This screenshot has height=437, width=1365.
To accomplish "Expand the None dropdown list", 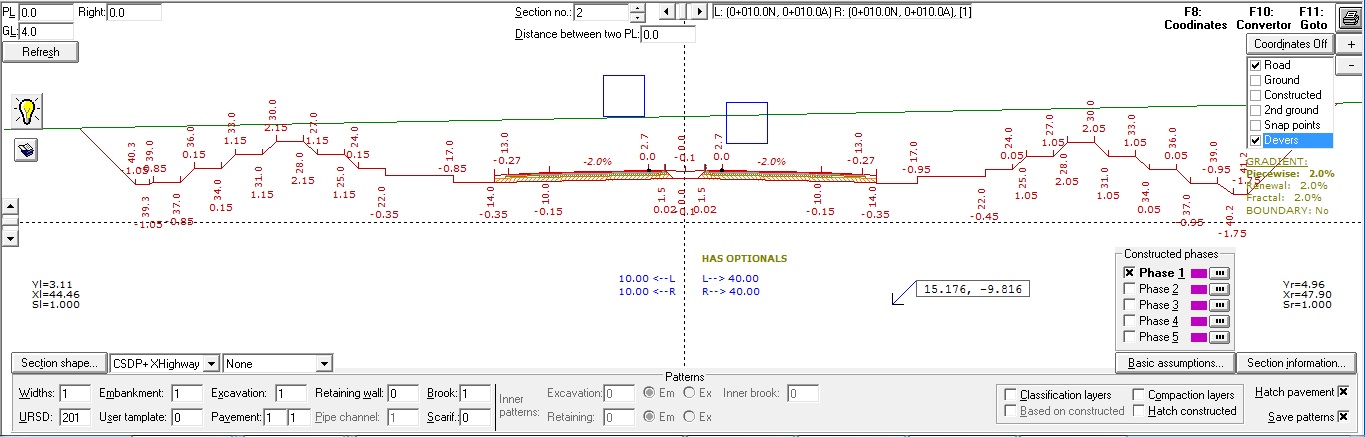I will tap(323, 363).
